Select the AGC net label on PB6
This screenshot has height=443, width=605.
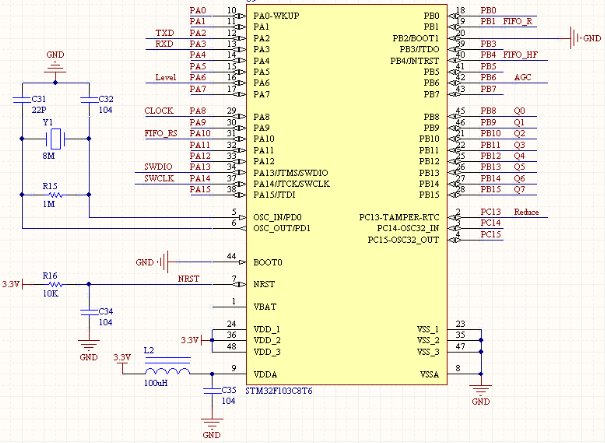(522, 77)
